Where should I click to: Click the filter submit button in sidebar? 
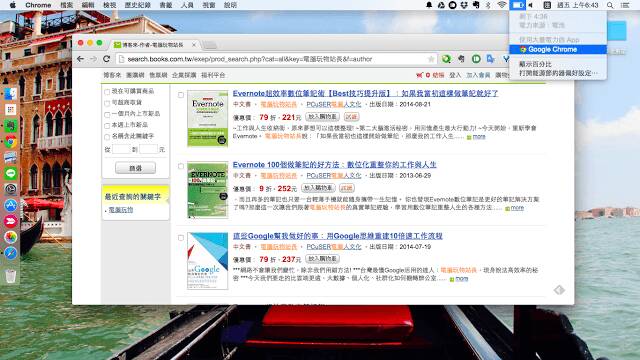[x=135, y=168]
